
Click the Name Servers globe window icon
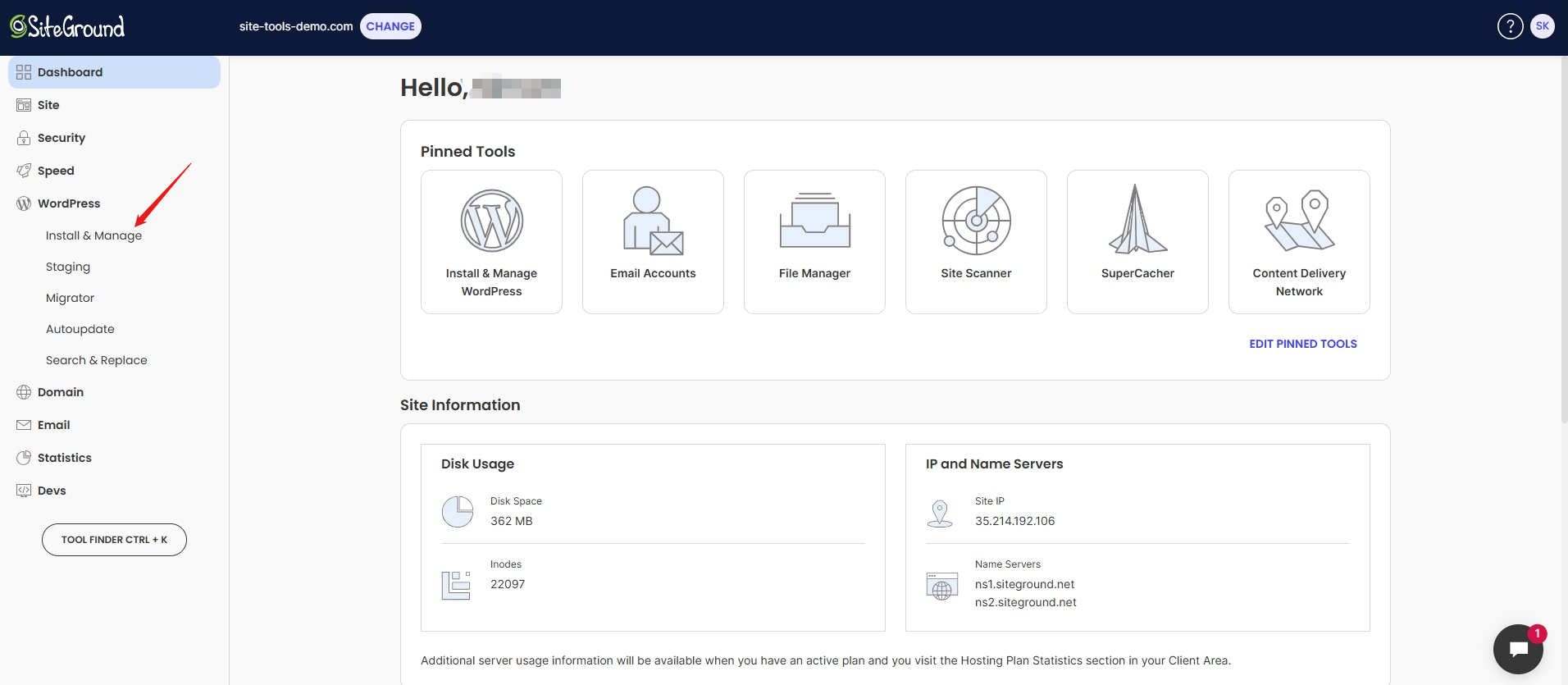[942, 586]
